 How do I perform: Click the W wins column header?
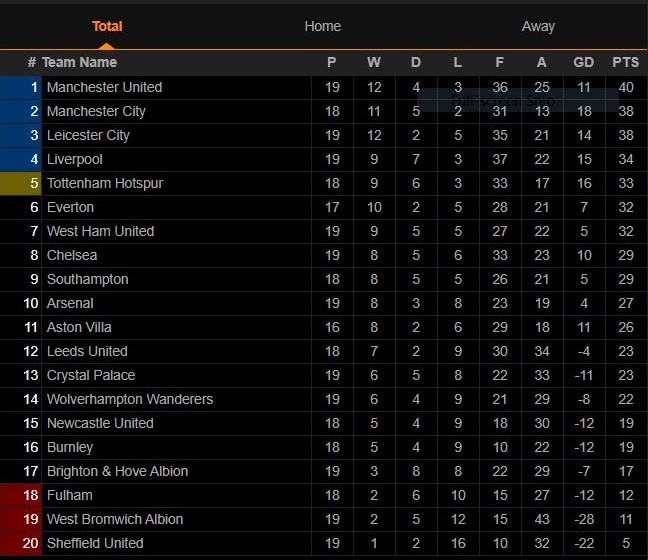tap(374, 62)
